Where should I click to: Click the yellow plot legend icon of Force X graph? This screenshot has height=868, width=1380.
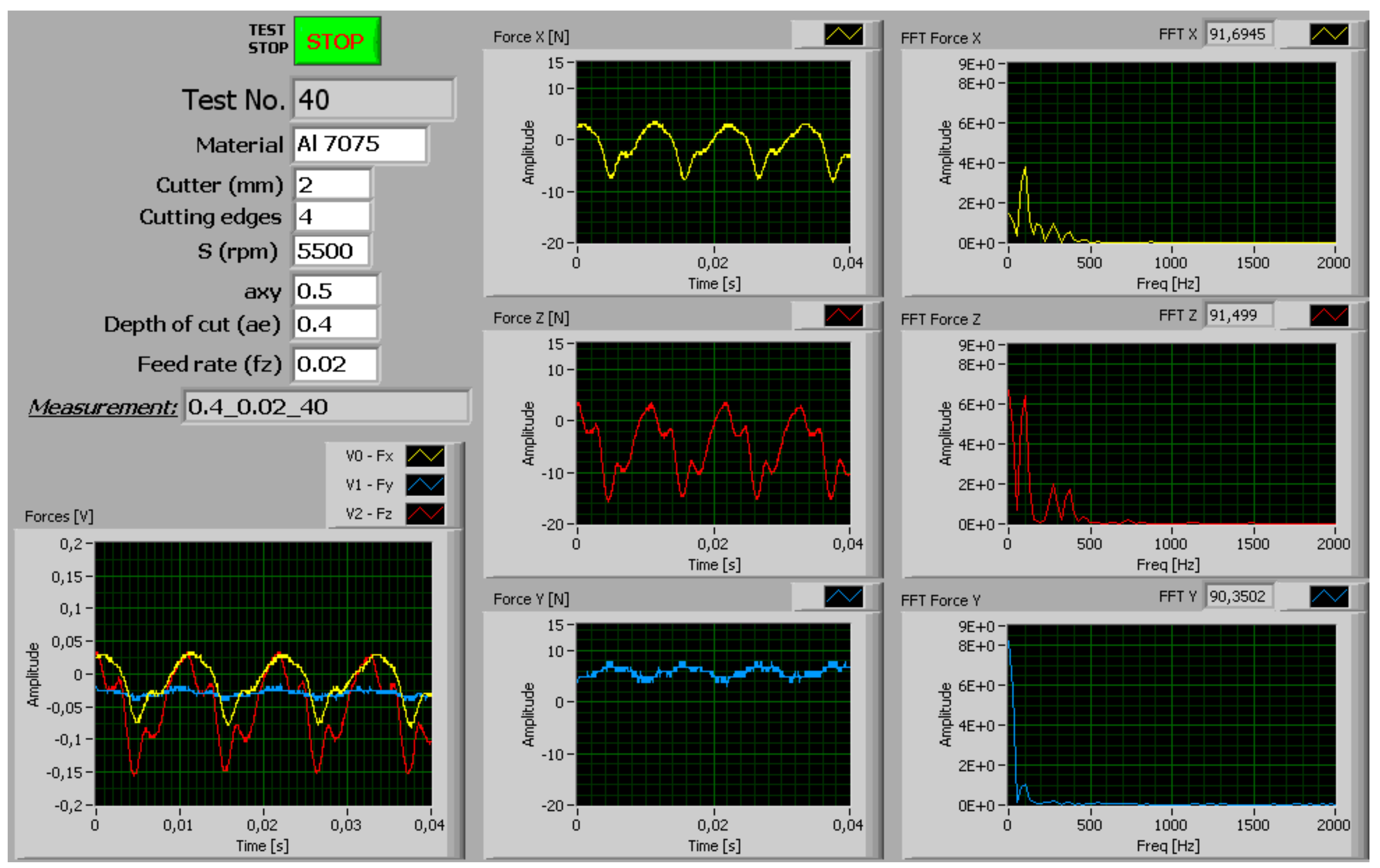point(843,35)
